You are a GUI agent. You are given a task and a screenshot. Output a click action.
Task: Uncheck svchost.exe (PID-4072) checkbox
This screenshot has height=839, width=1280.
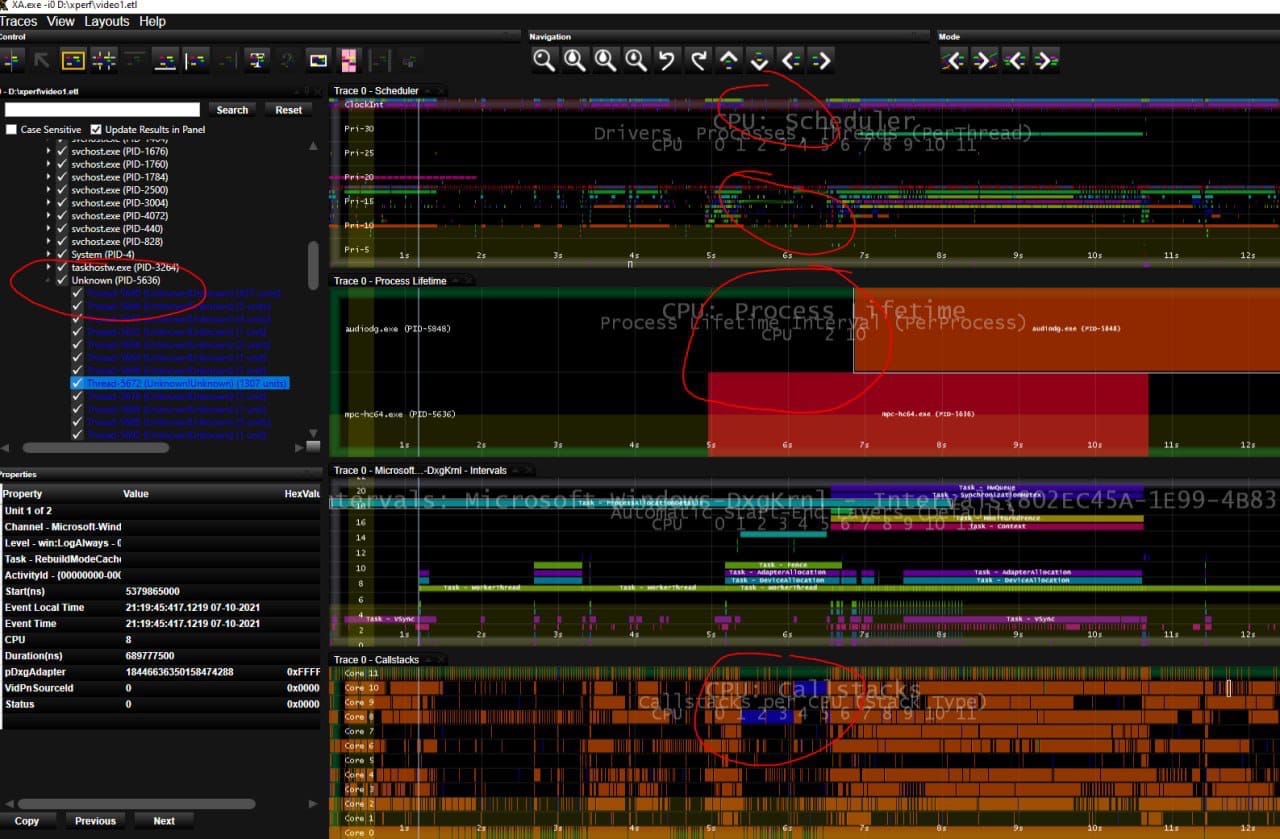pyautogui.click(x=63, y=216)
